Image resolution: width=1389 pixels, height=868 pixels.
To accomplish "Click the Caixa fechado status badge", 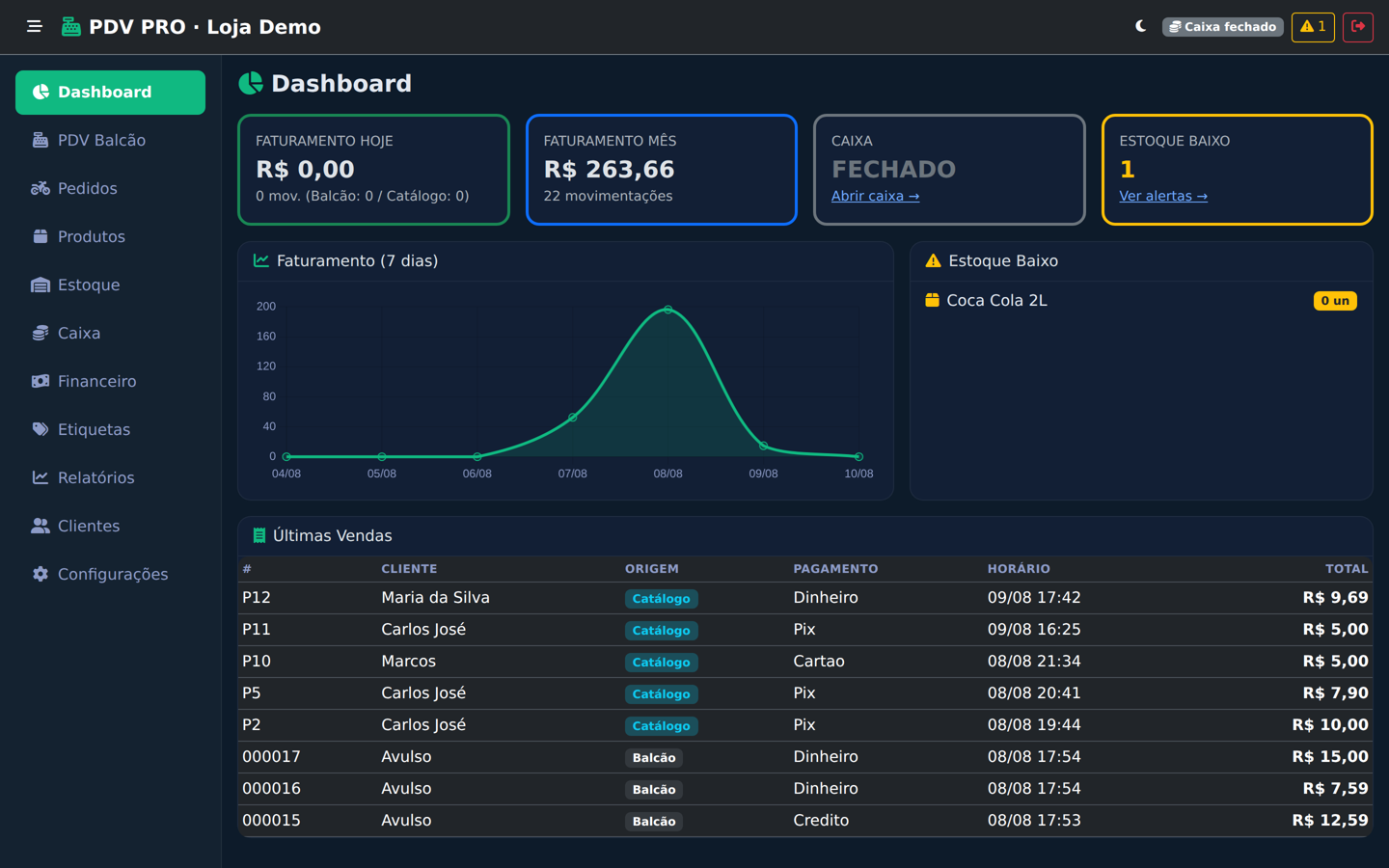I will click(x=1222, y=27).
